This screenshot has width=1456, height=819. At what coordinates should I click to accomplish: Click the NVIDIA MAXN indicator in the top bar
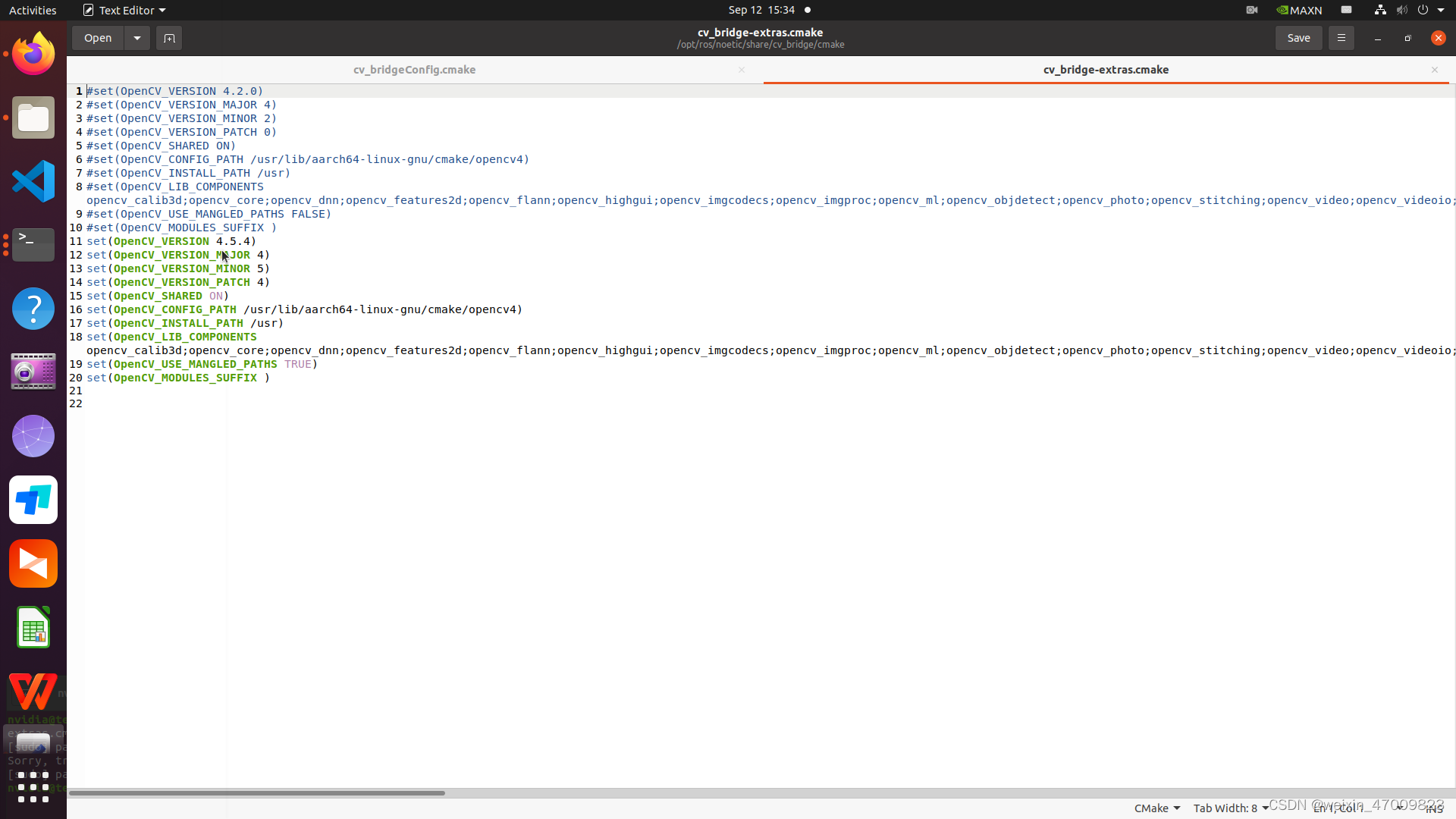[1298, 10]
